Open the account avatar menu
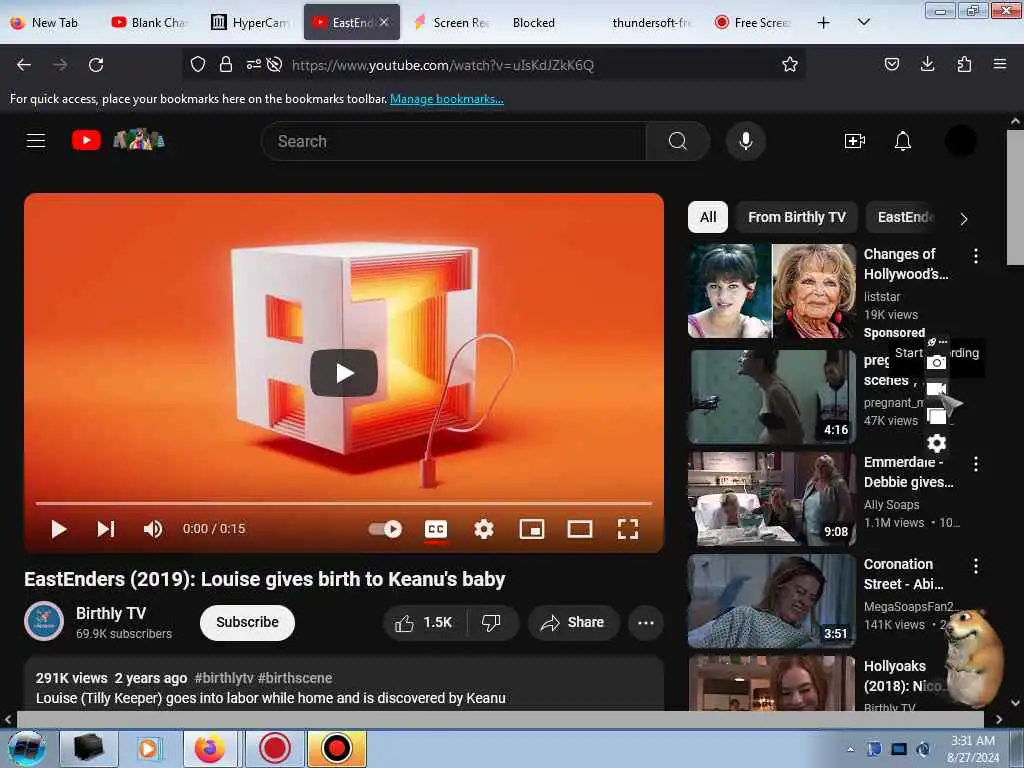Image resolution: width=1024 pixels, height=768 pixels. click(x=960, y=141)
